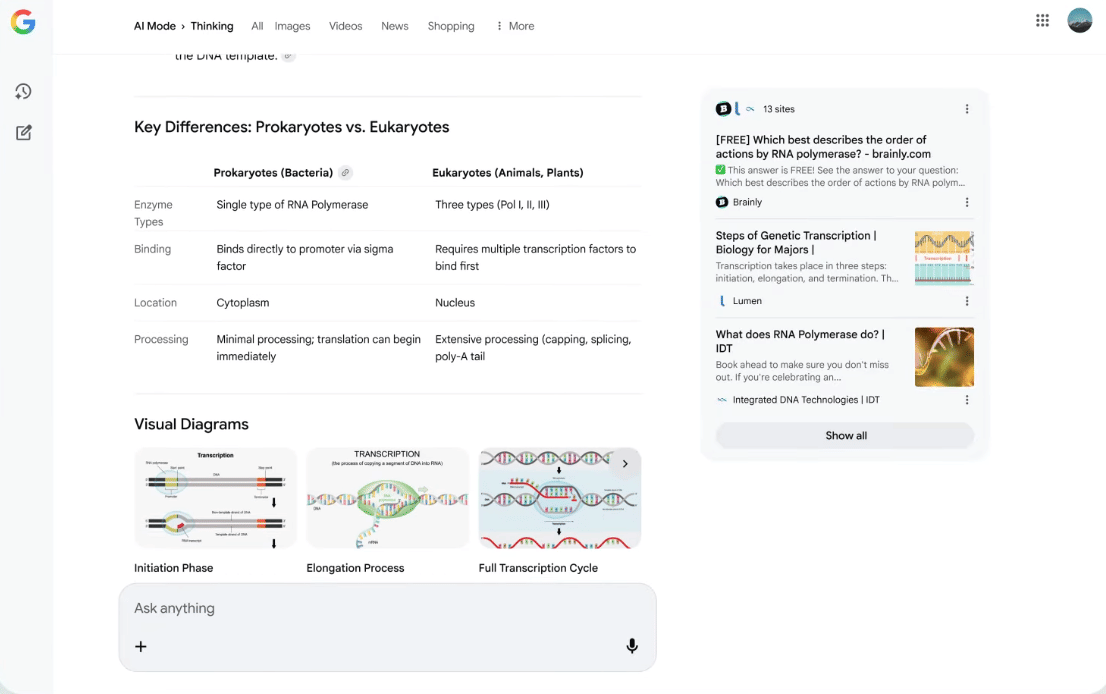Viewport: 1106px width, 694px height.
Task: Open AI Mode history icon in sidebar
Action: click(23, 92)
